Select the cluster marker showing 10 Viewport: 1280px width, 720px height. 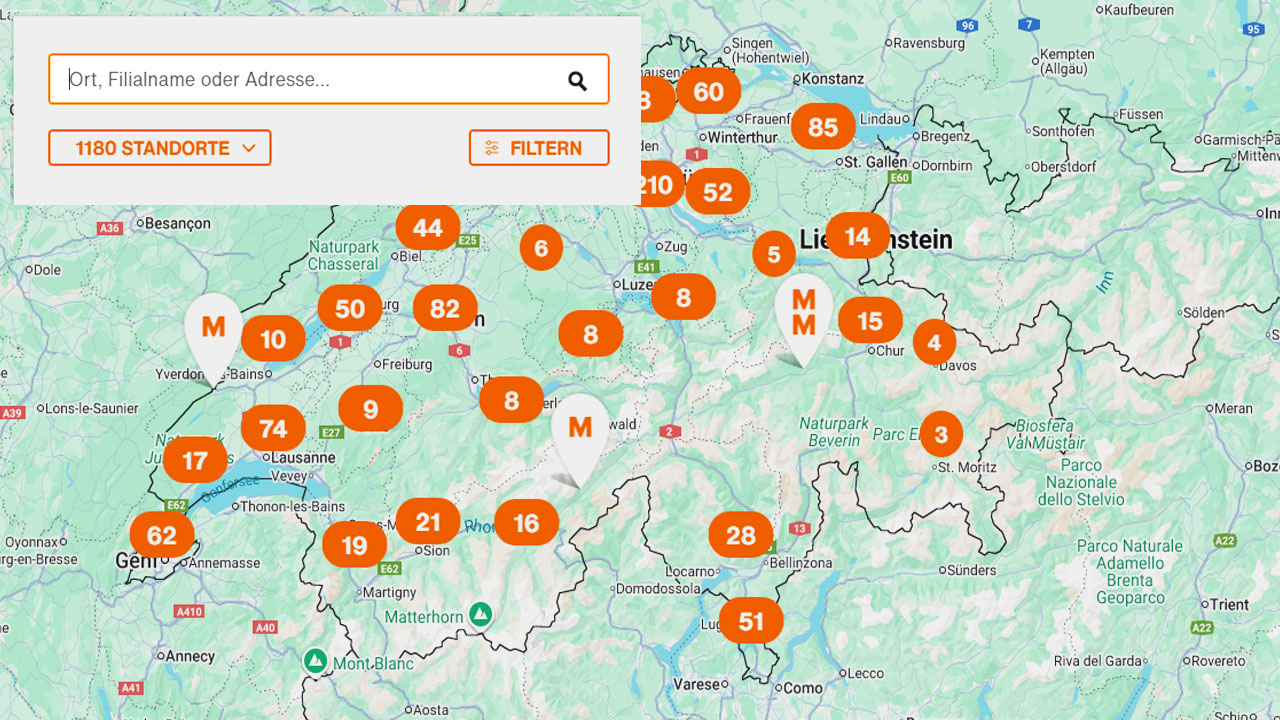coord(273,339)
